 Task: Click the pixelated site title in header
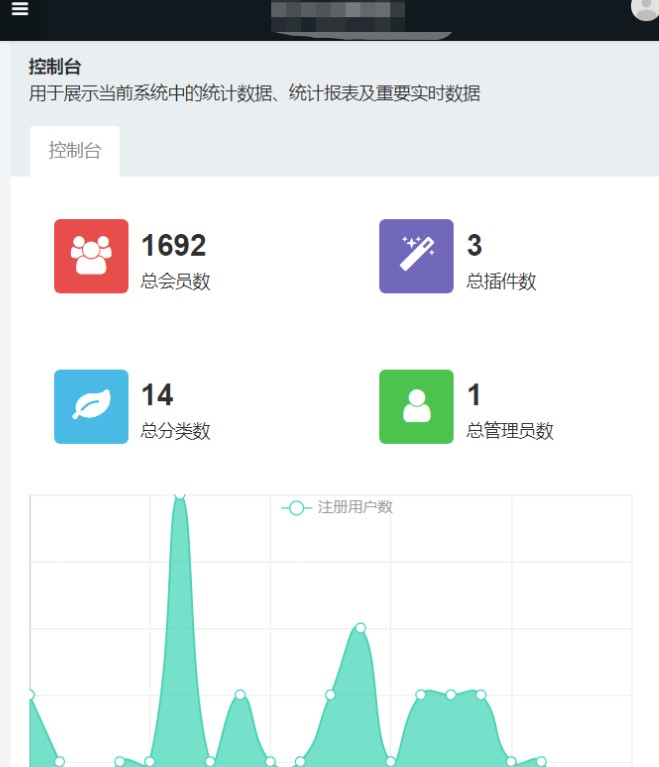click(338, 16)
